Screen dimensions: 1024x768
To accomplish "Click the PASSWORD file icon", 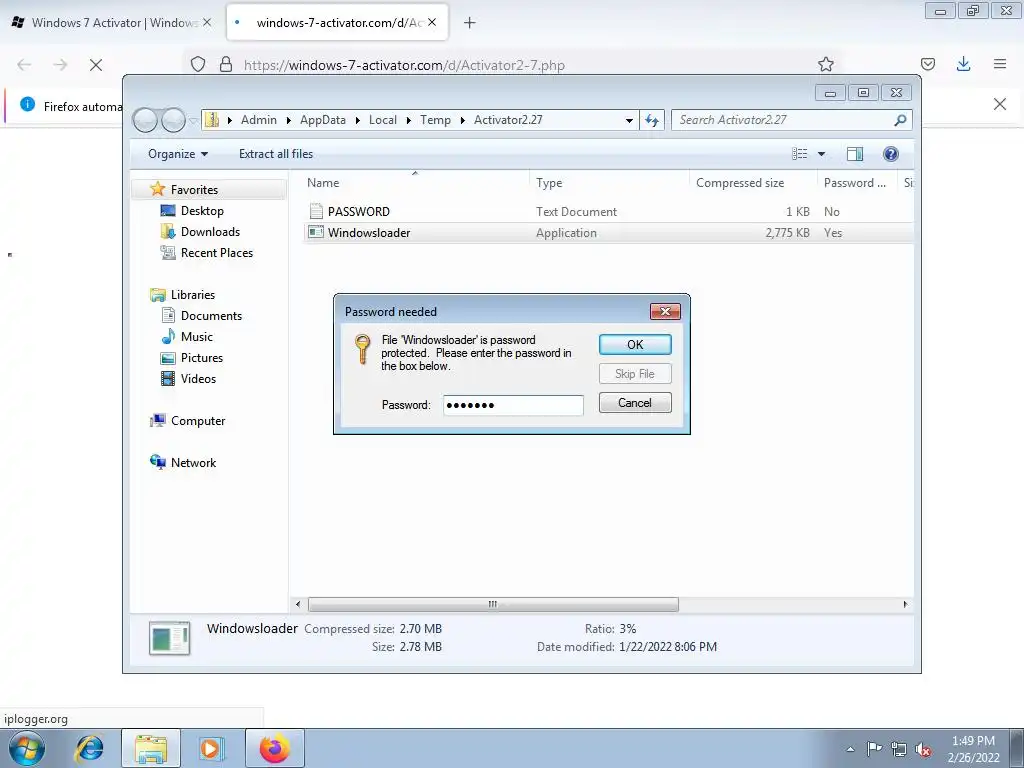I will (x=316, y=211).
